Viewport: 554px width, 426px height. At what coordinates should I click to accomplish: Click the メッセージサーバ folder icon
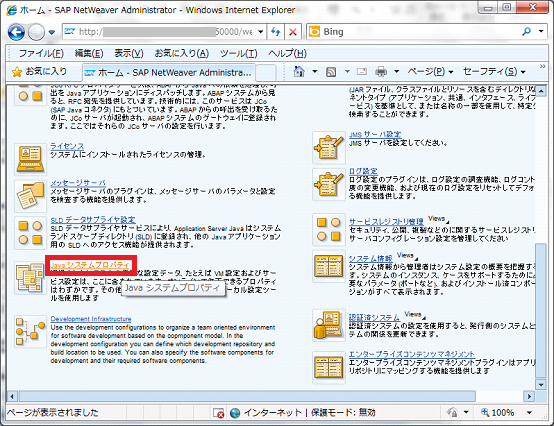pos(30,196)
